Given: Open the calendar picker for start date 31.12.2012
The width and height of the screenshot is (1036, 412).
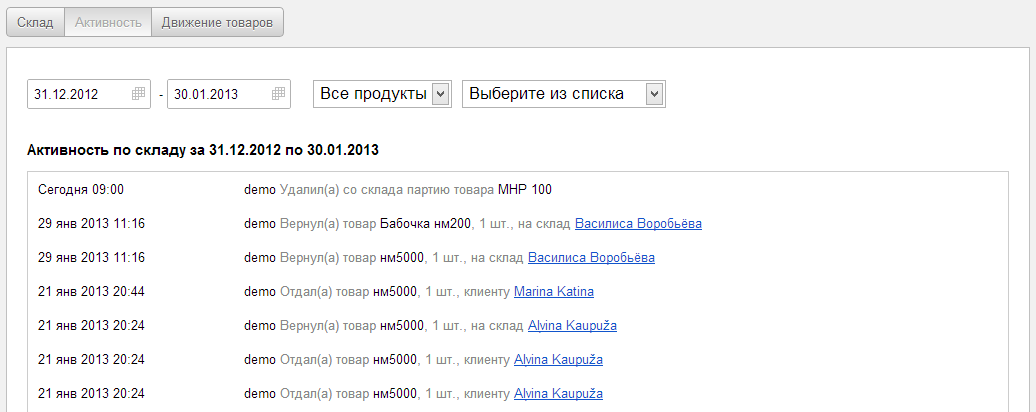Looking at the screenshot, I should coord(138,94).
